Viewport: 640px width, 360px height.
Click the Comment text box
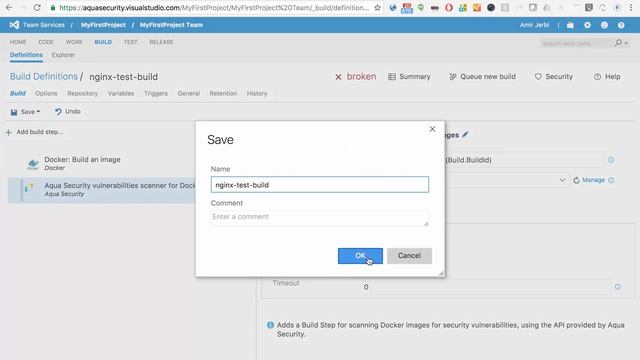[320, 218]
